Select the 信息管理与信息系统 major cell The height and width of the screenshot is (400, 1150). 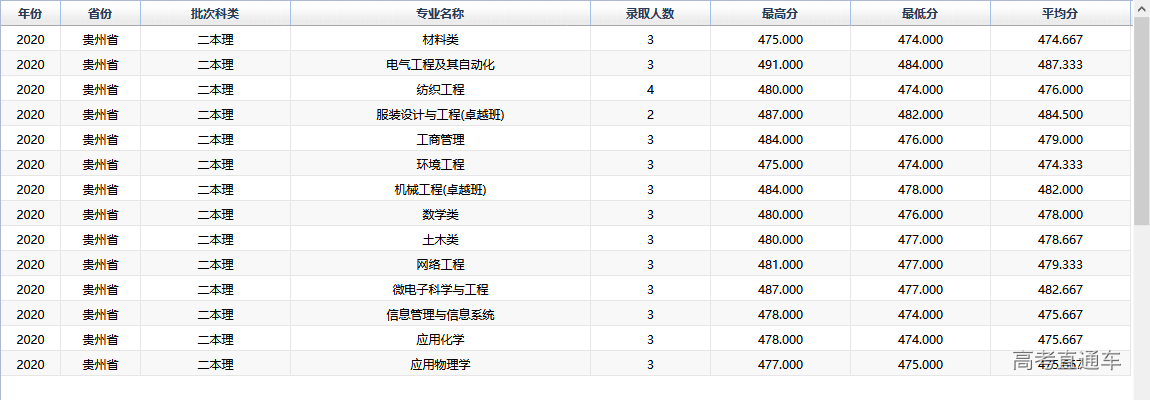coord(440,314)
